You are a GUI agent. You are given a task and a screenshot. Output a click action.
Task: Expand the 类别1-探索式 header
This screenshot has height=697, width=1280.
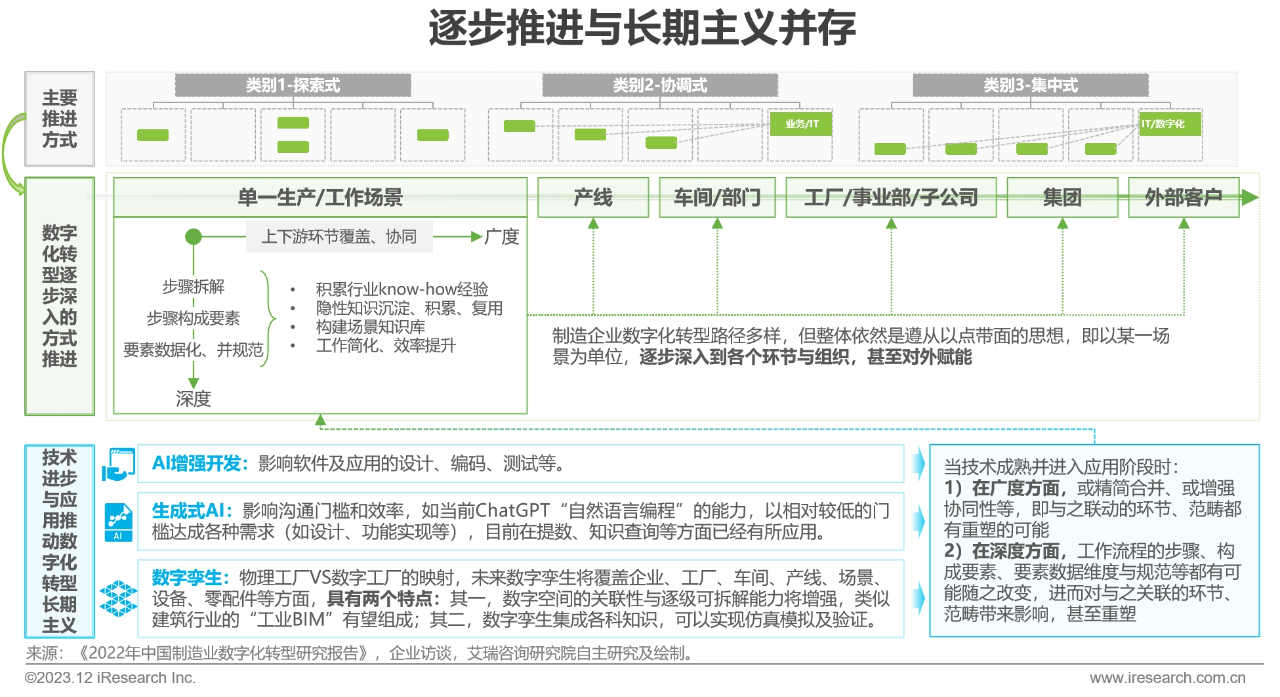coord(294,86)
